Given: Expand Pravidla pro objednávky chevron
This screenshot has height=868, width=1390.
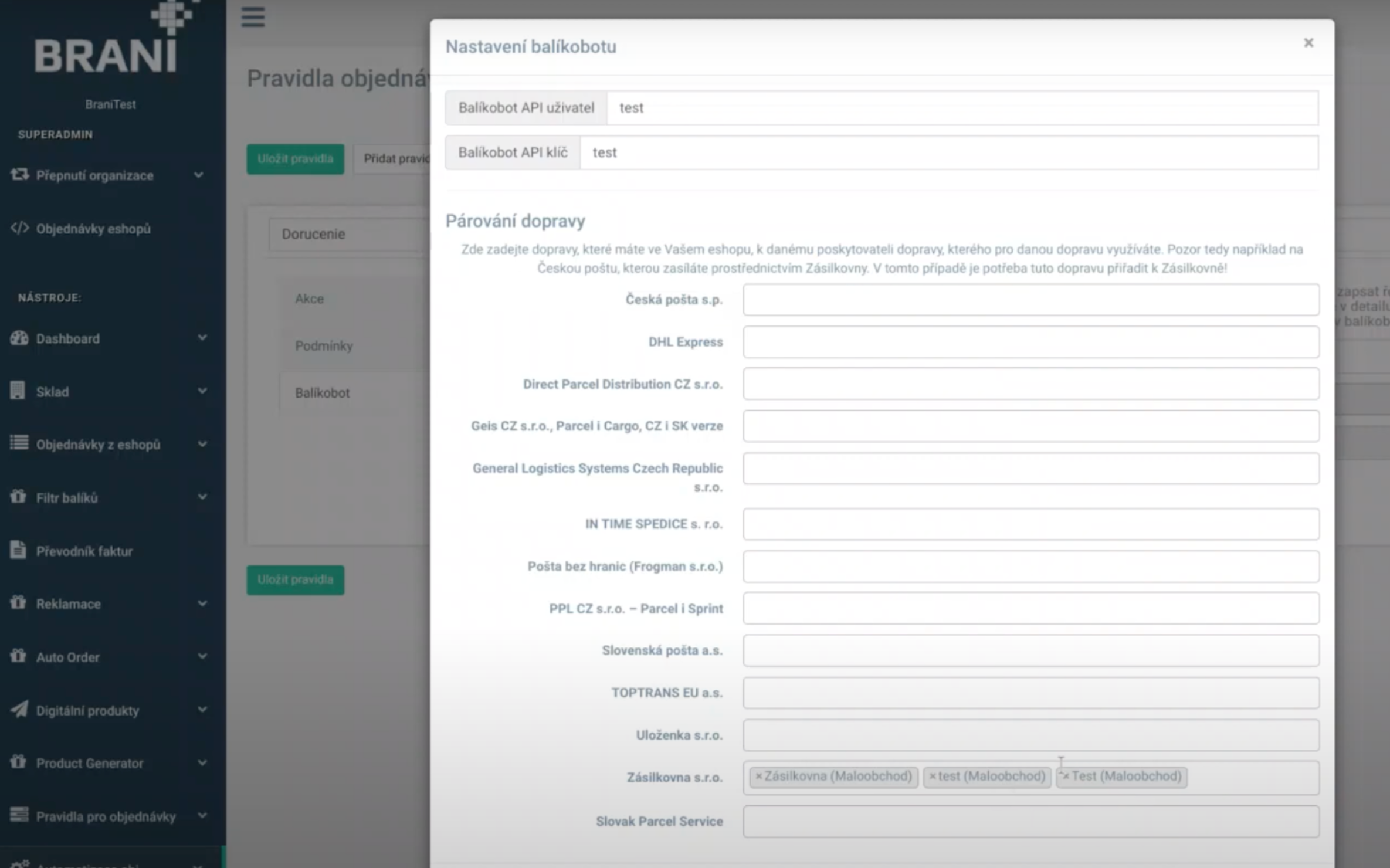Looking at the screenshot, I should [202, 816].
